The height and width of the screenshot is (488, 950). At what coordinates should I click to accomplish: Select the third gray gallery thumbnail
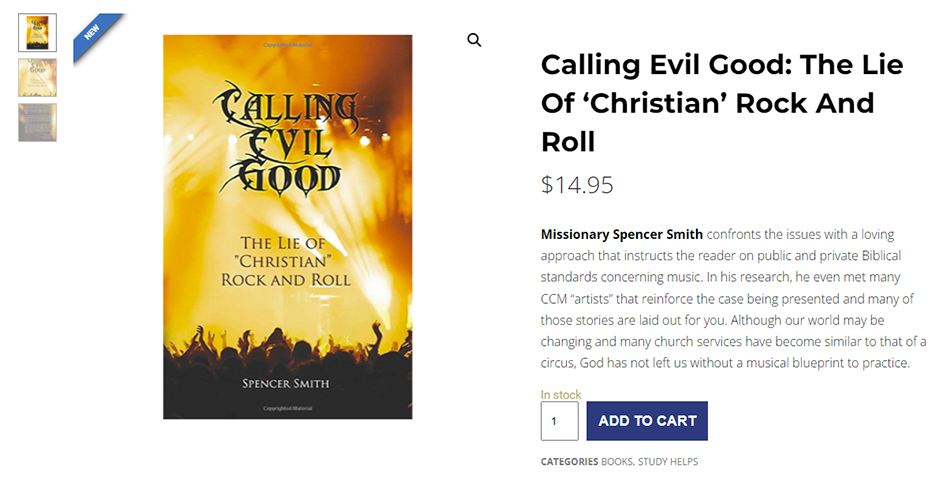pyautogui.click(x=38, y=123)
